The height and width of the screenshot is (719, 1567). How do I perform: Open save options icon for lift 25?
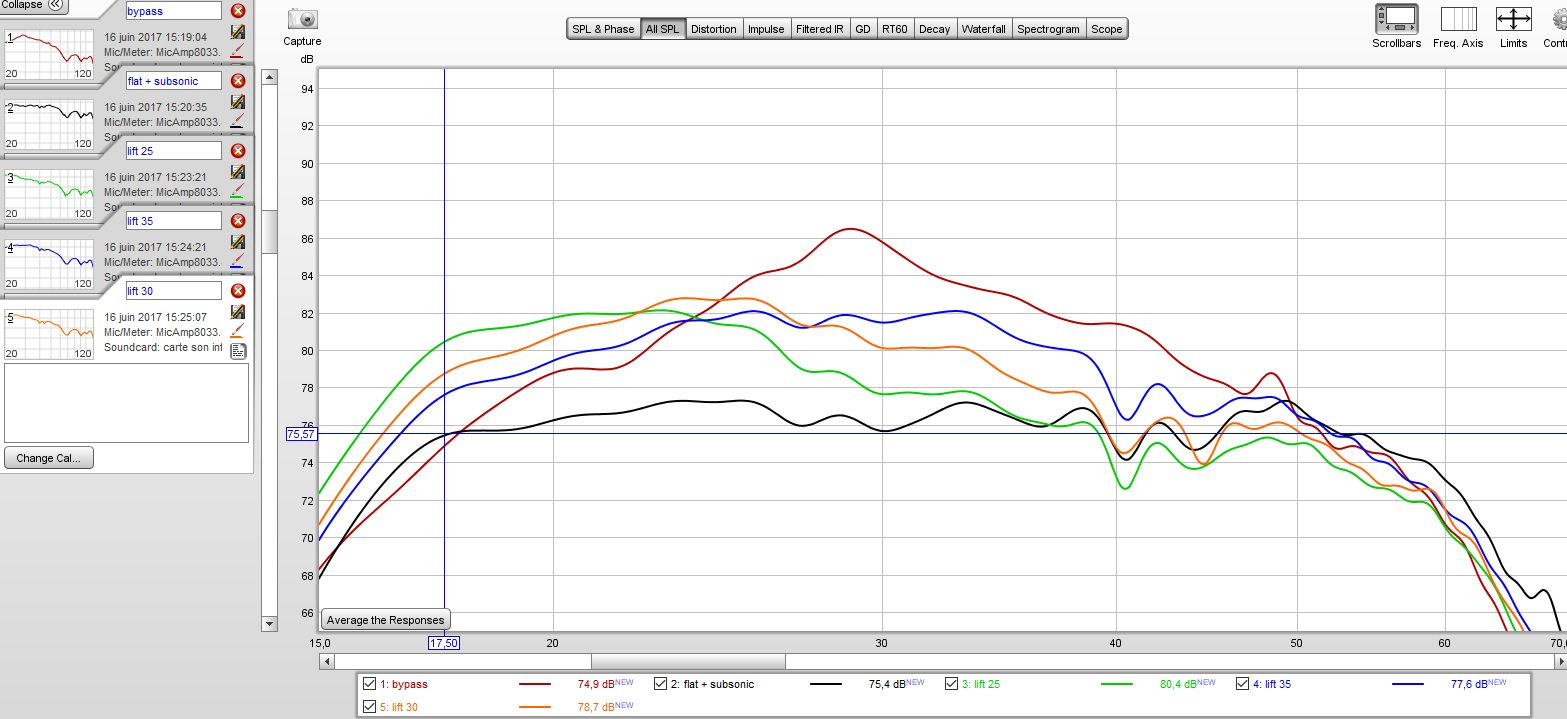pos(238,172)
